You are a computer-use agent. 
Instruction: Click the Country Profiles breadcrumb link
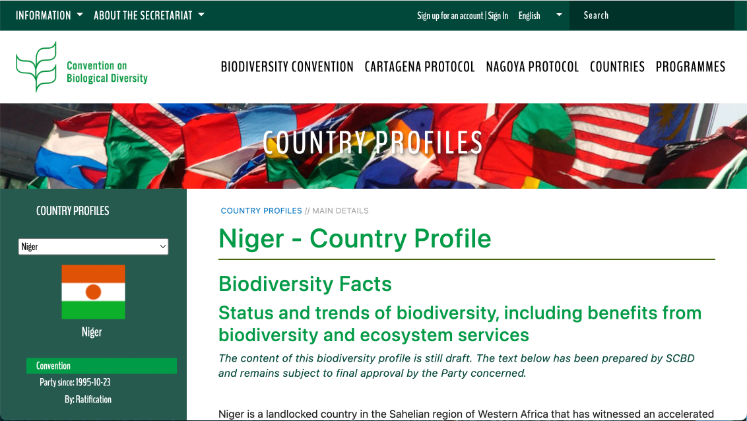coord(261,211)
